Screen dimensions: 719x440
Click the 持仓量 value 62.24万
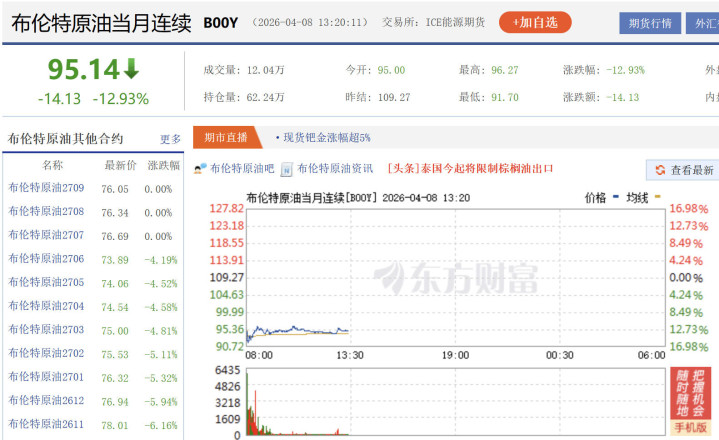tap(265, 97)
